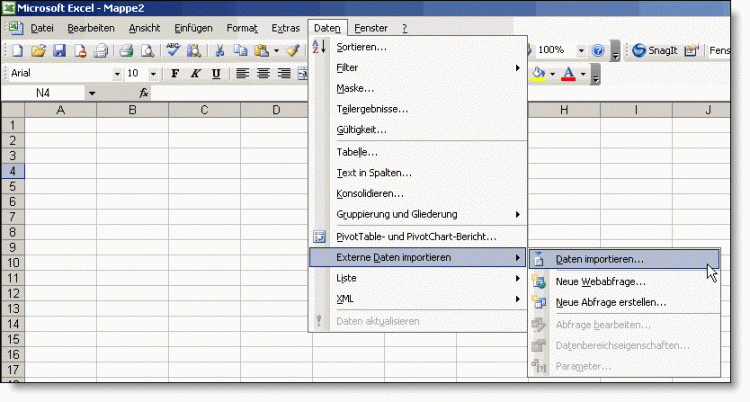750x402 pixels.
Task: Save the workbook using the floppy disk icon
Action: pos(59,50)
